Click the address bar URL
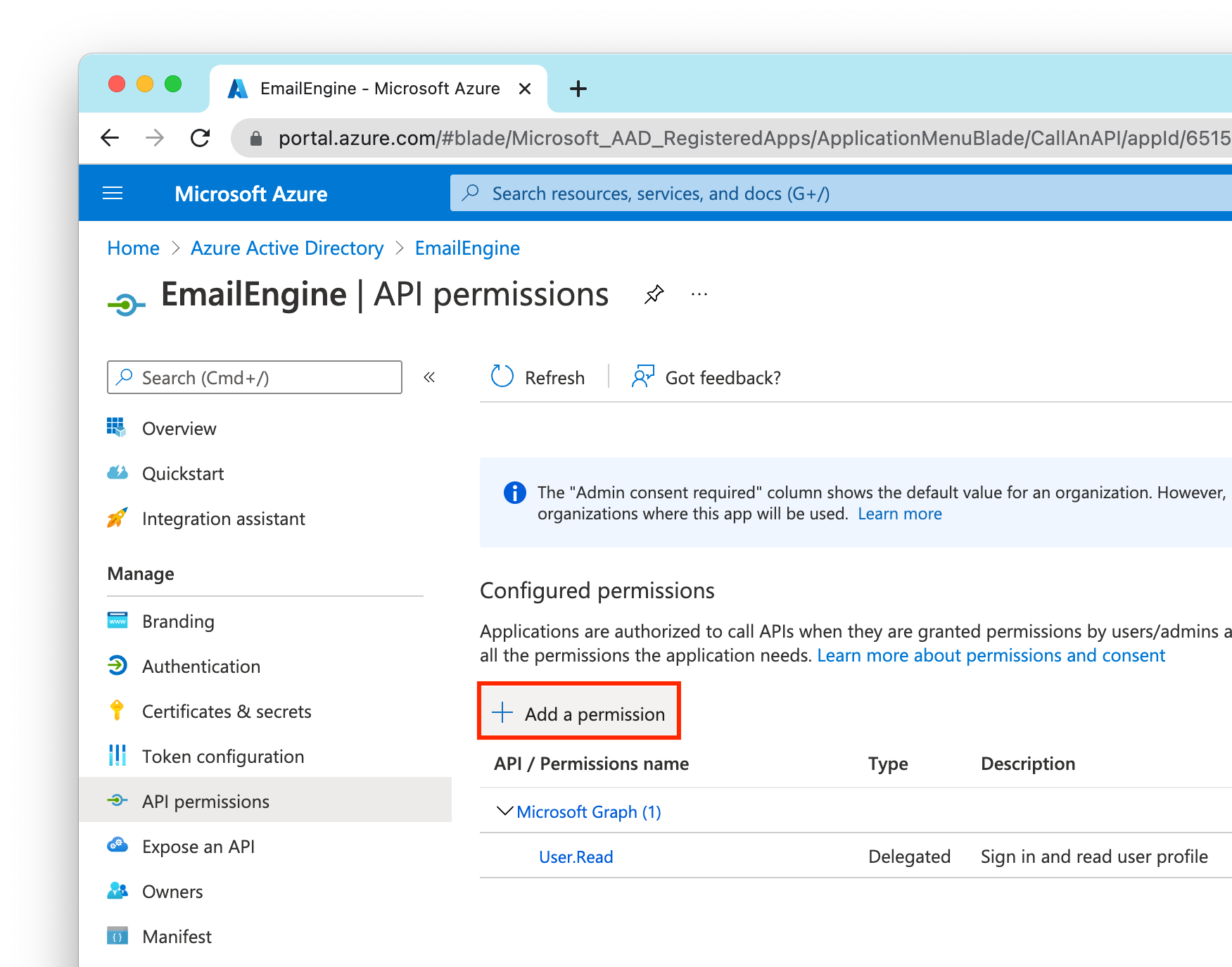 pos(755,138)
